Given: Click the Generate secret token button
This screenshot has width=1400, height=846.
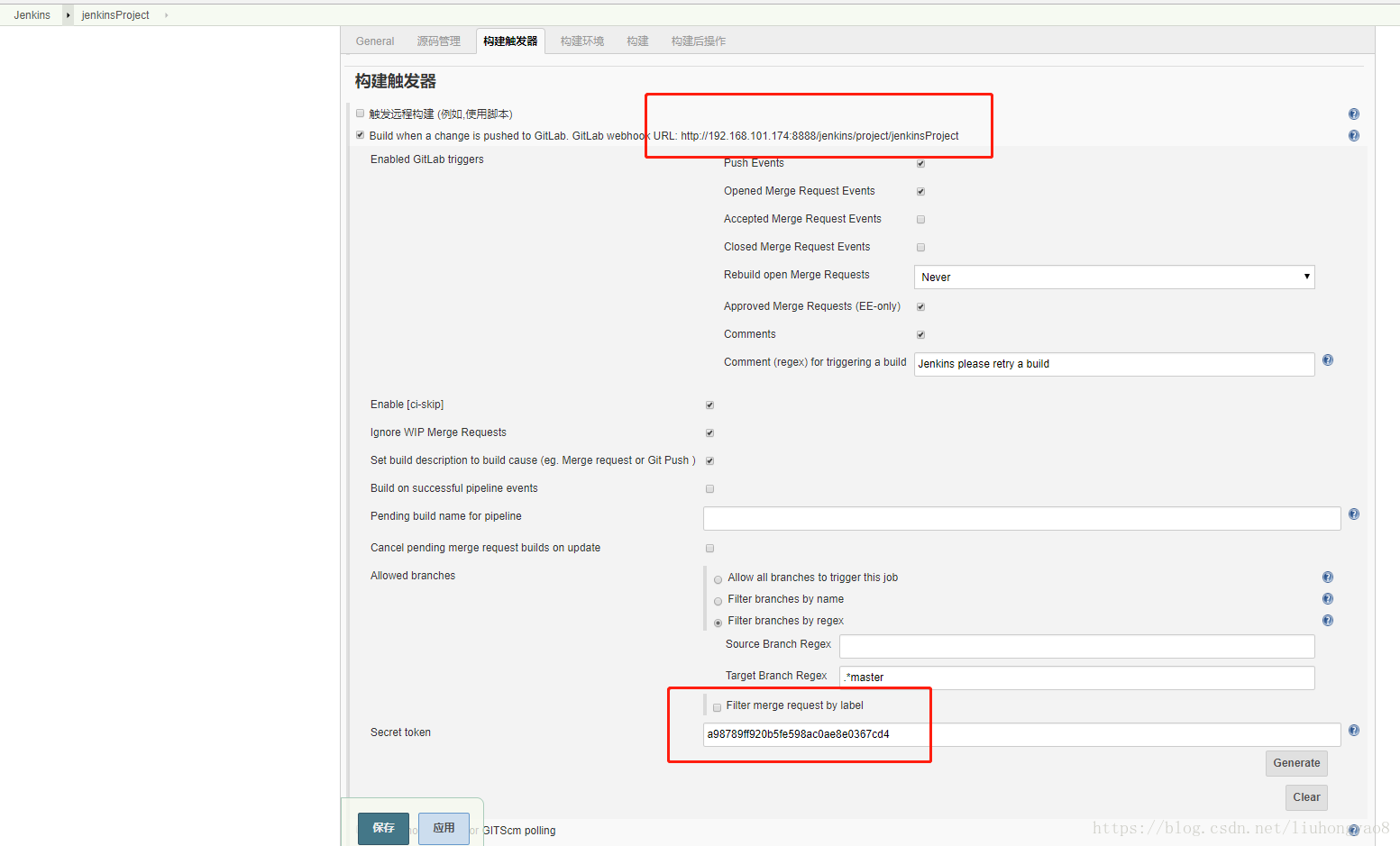Looking at the screenshot, I should pos(1296,763).
